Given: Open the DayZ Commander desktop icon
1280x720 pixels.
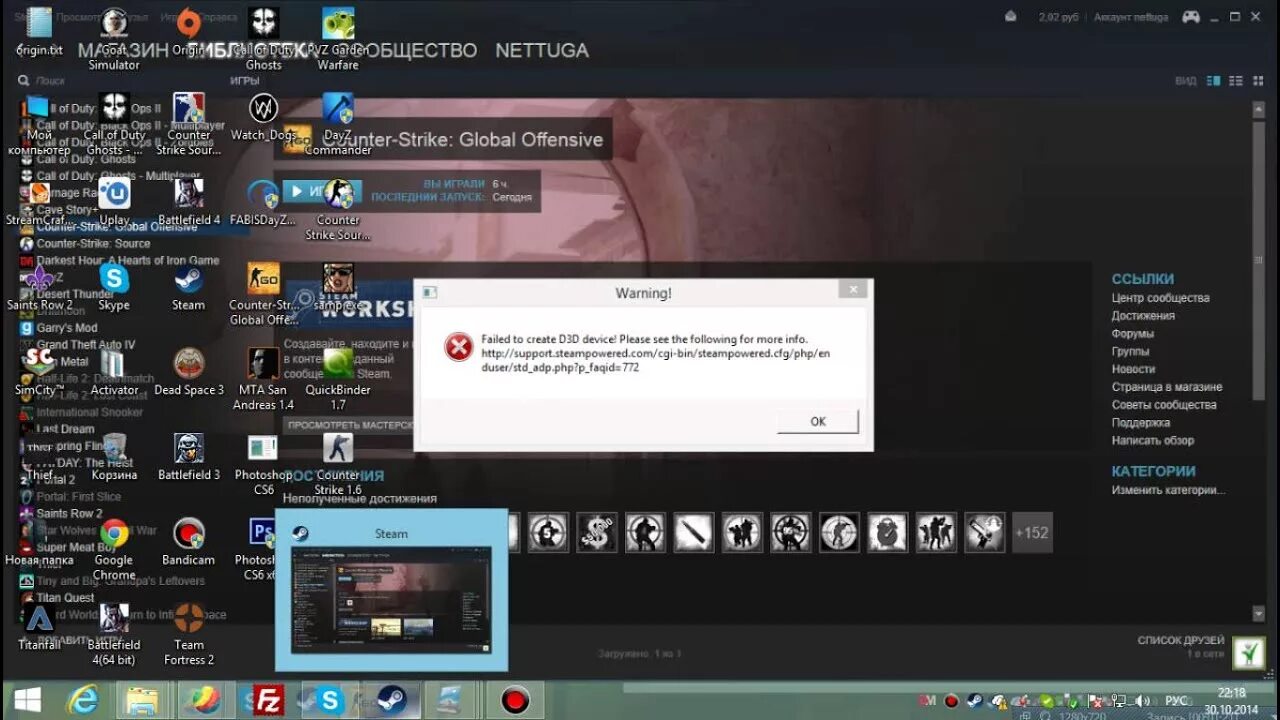Looking at the screenshot, I should tap(338, 125).
